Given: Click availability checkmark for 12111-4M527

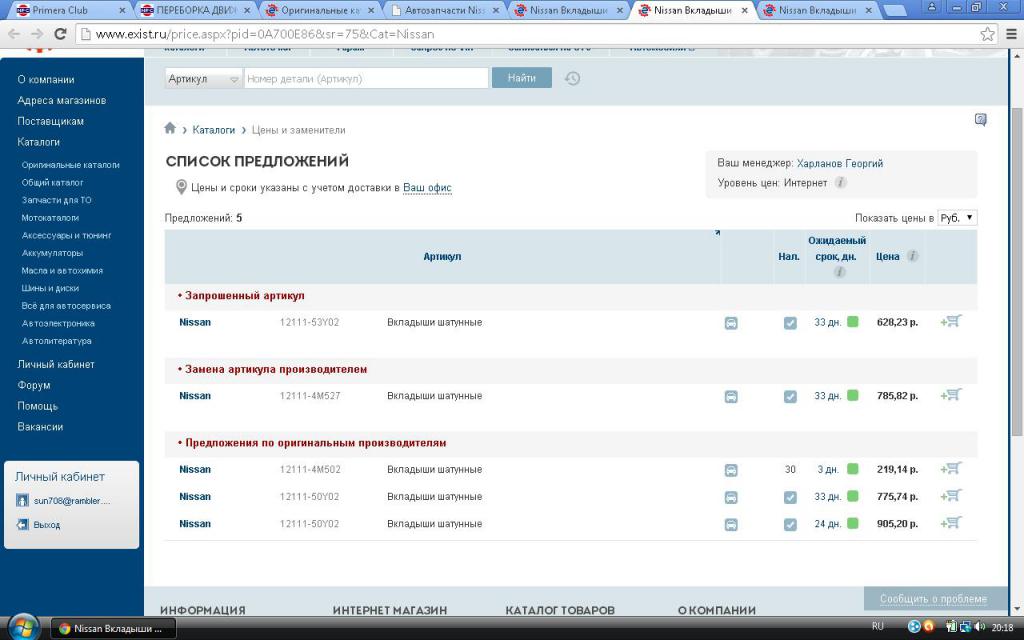Looking at the screenshot, I should (790, 396).
